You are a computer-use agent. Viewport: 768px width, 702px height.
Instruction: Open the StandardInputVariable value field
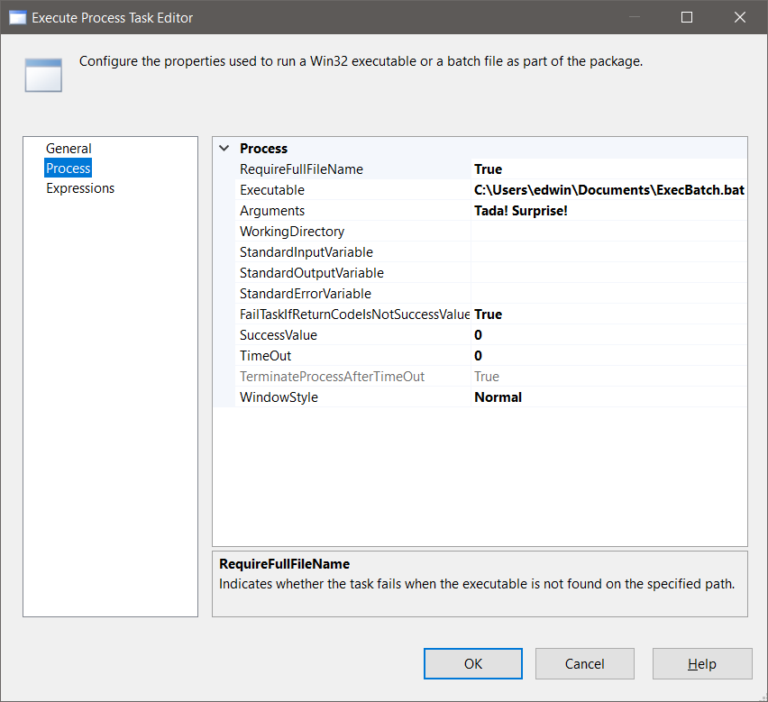609,252
